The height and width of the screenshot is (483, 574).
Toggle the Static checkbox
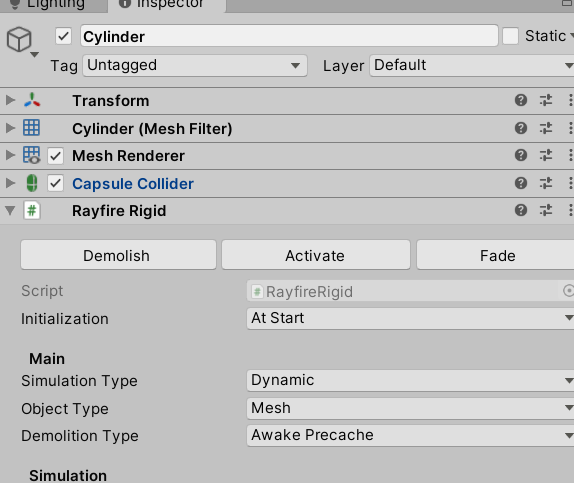click(x=510, y=36)
